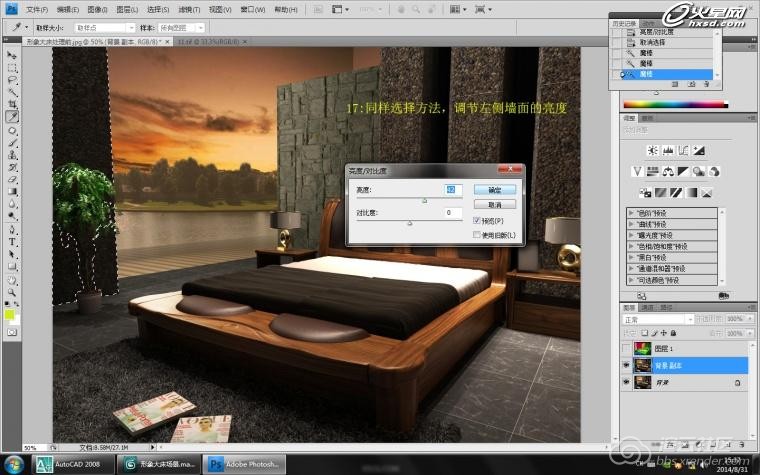Add a Black & White adjustment icon
Viewport: 760px width, 475px height.
click(x=683, y=171)
